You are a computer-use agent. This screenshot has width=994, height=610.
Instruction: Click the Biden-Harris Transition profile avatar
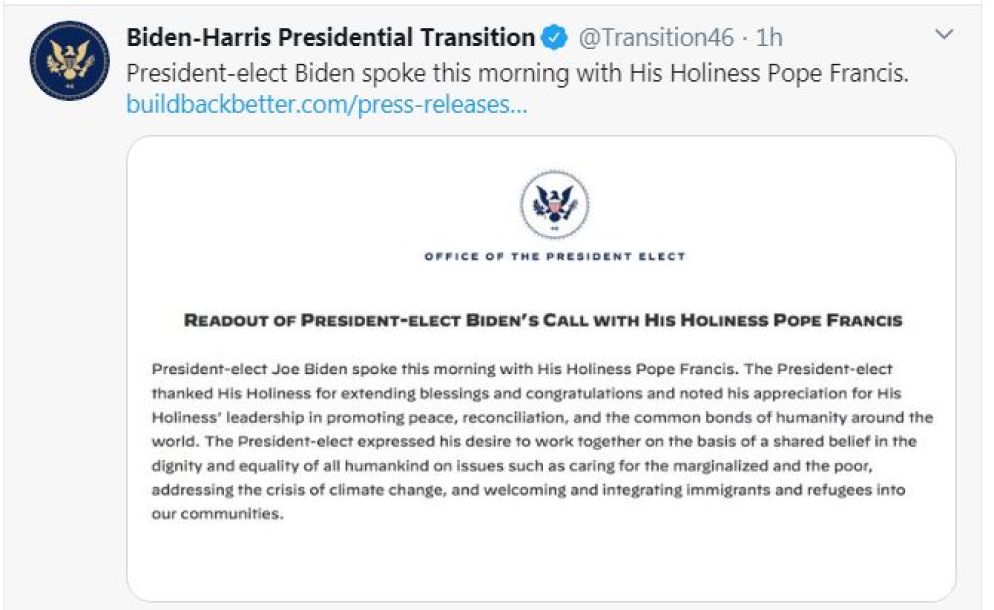(69, 60)
